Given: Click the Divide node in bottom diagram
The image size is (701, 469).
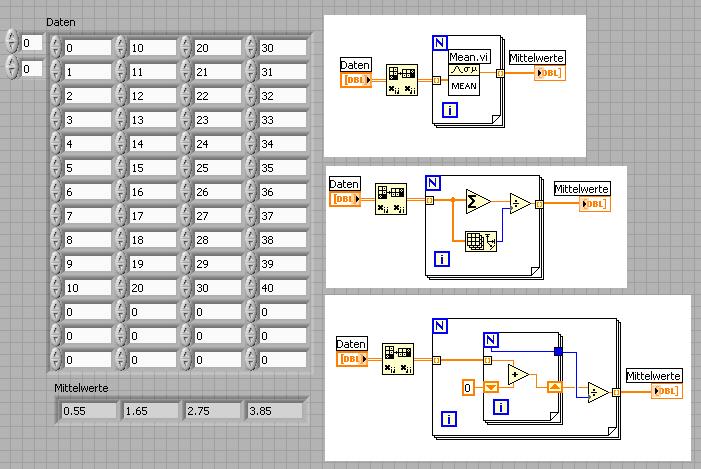Looking at the screenshot, I should 598,393.
